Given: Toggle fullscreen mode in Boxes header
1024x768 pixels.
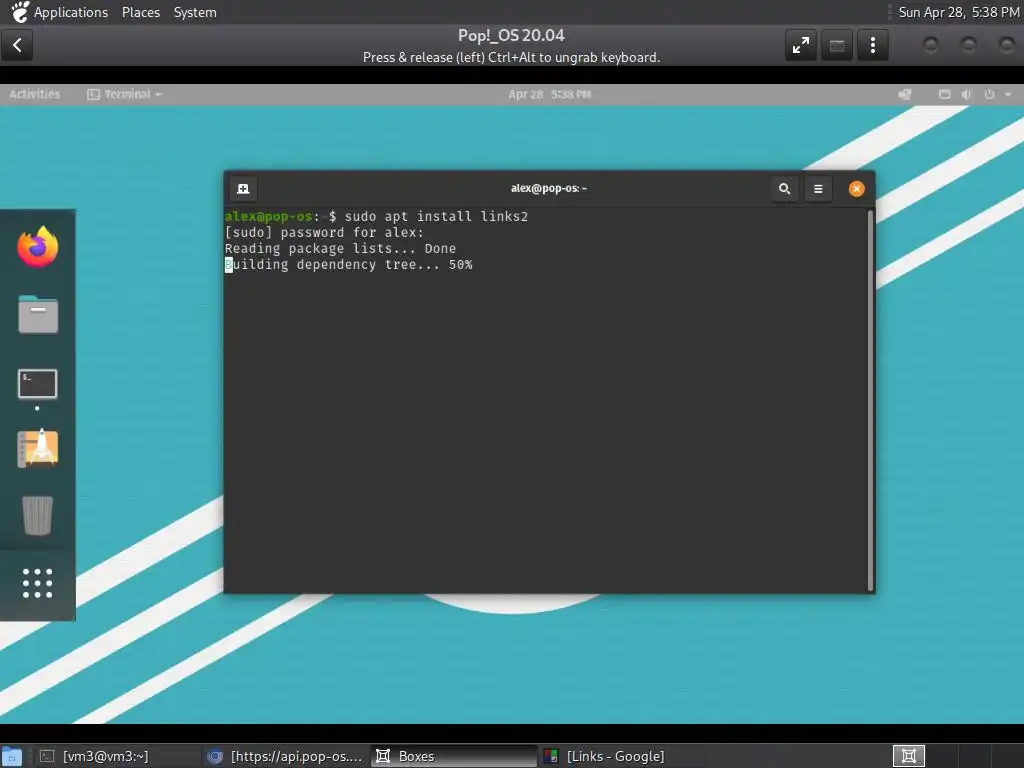Looking at the screenshot, I should [x=801, y=45].
